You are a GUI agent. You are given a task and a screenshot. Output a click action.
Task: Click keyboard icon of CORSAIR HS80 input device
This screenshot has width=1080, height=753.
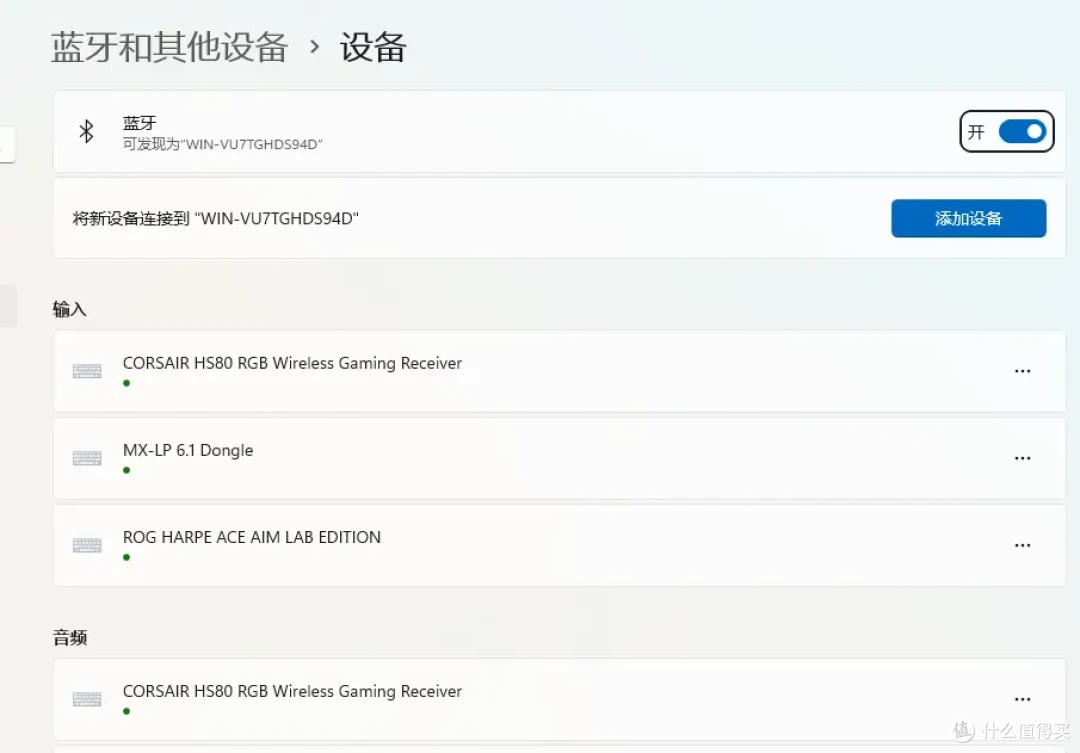tap(87, 371)
